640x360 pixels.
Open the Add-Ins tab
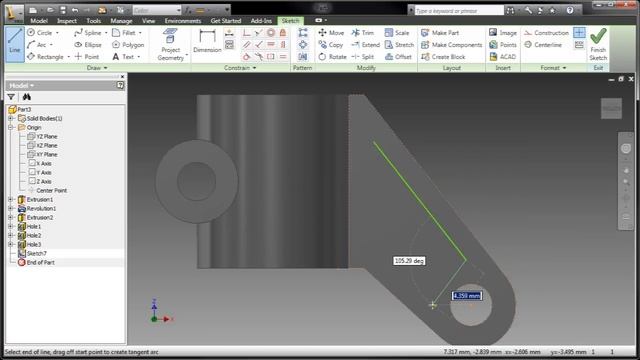(261, 20)
